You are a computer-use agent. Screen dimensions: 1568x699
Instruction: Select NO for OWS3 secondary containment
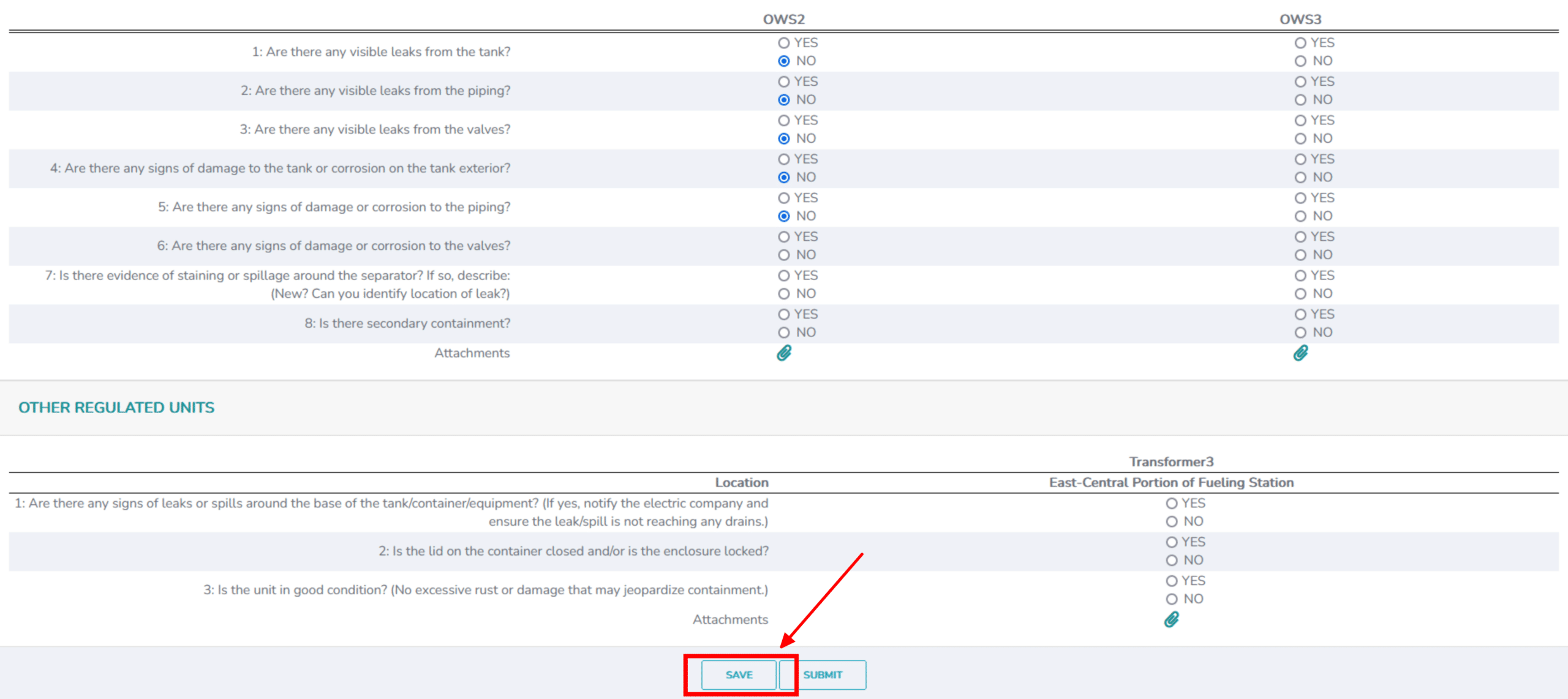tap(1300, 333)
